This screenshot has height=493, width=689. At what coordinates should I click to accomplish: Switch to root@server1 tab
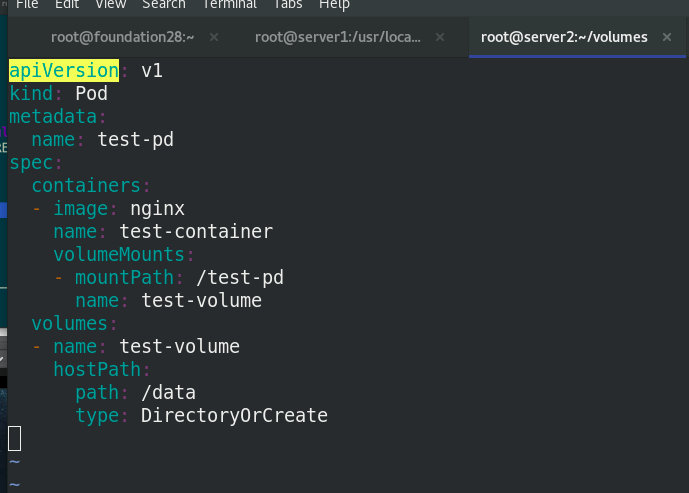click(x=337, y=37)
